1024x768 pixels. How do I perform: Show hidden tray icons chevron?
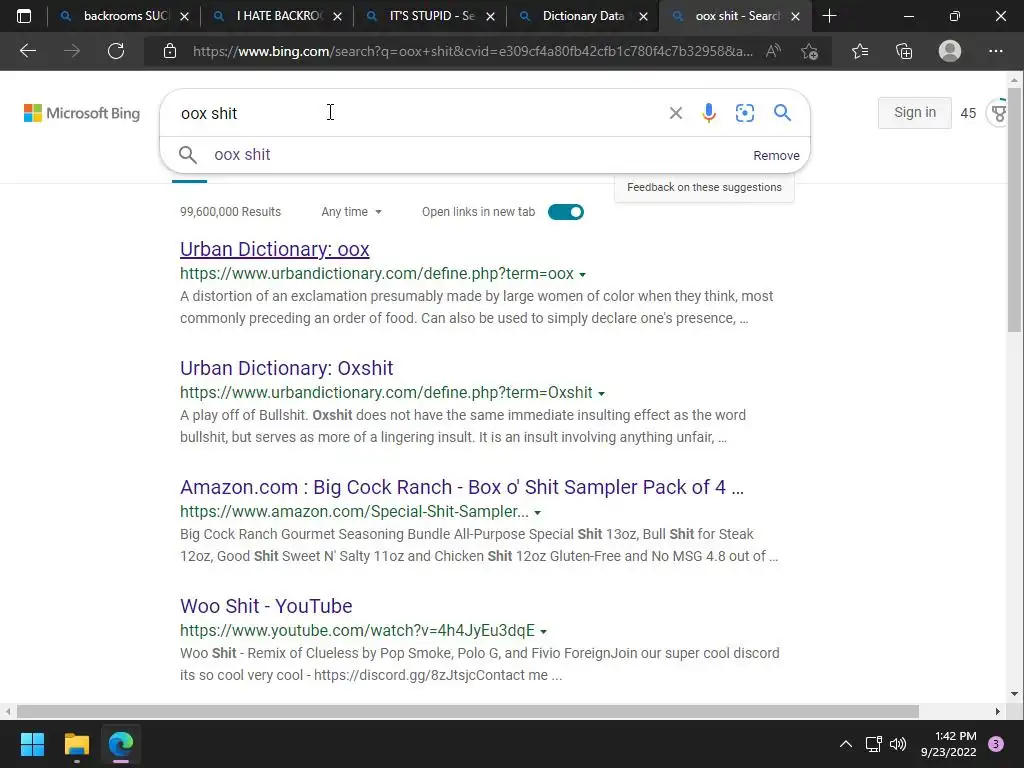tap(846, 744)
